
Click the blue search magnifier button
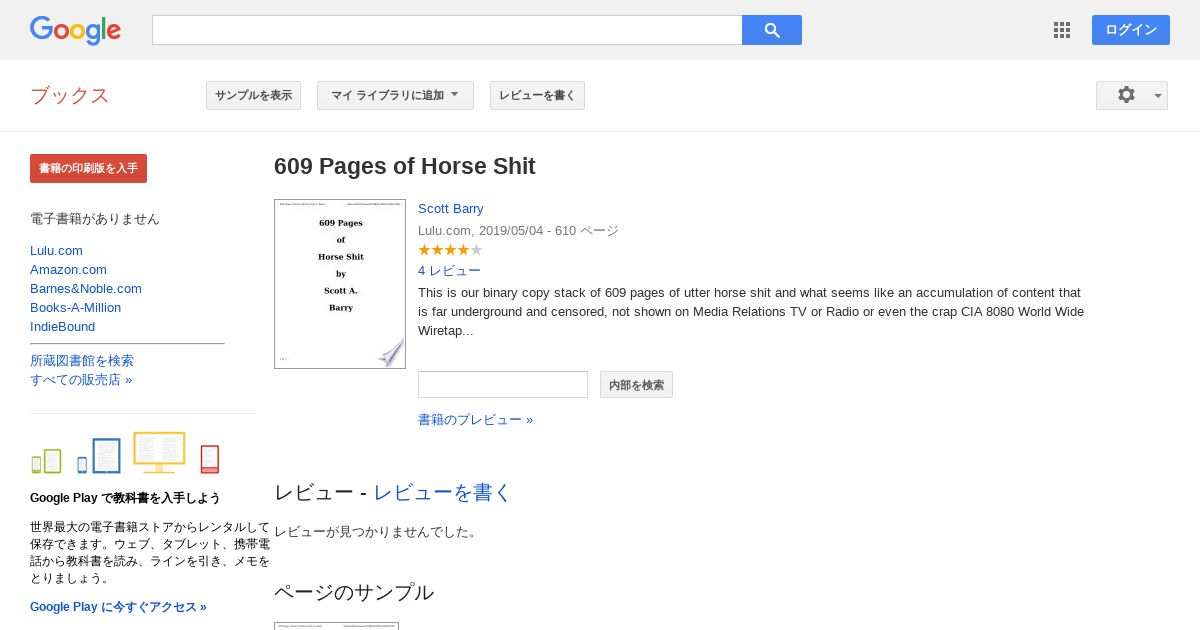[x=772, y=30]
